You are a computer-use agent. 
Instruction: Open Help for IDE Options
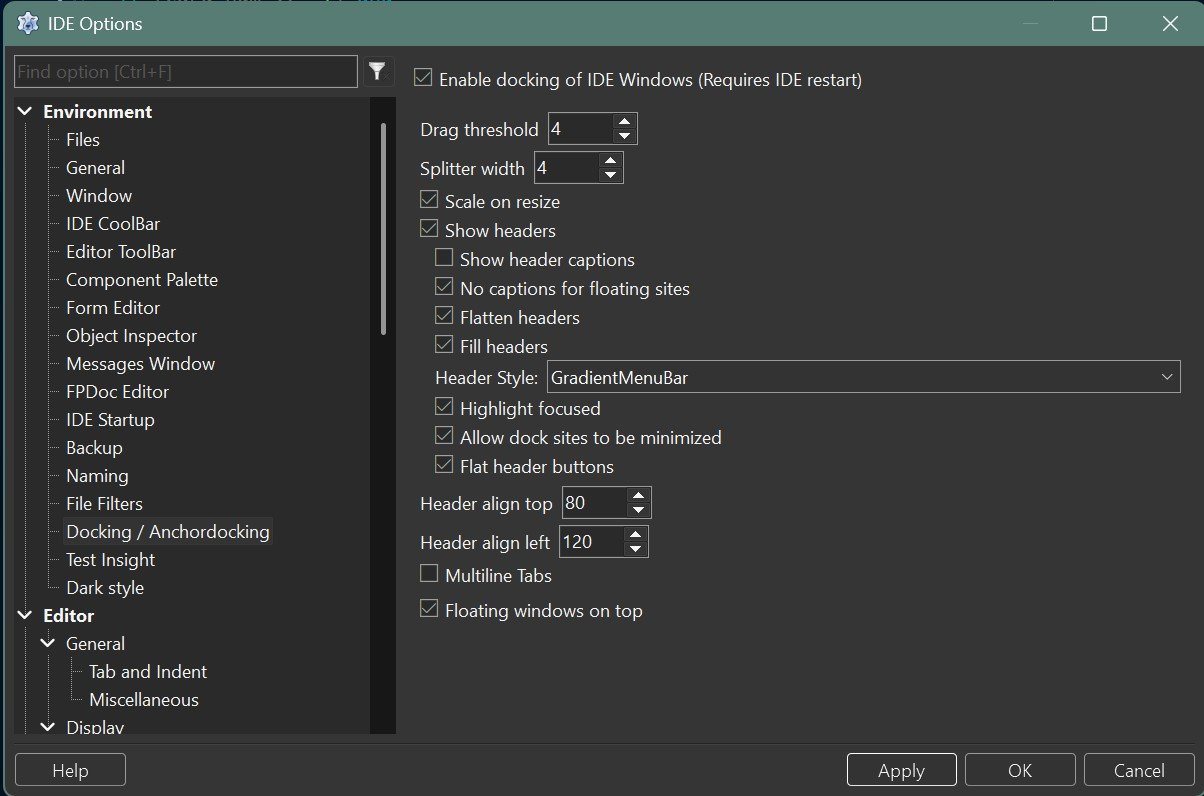(69, 769)
